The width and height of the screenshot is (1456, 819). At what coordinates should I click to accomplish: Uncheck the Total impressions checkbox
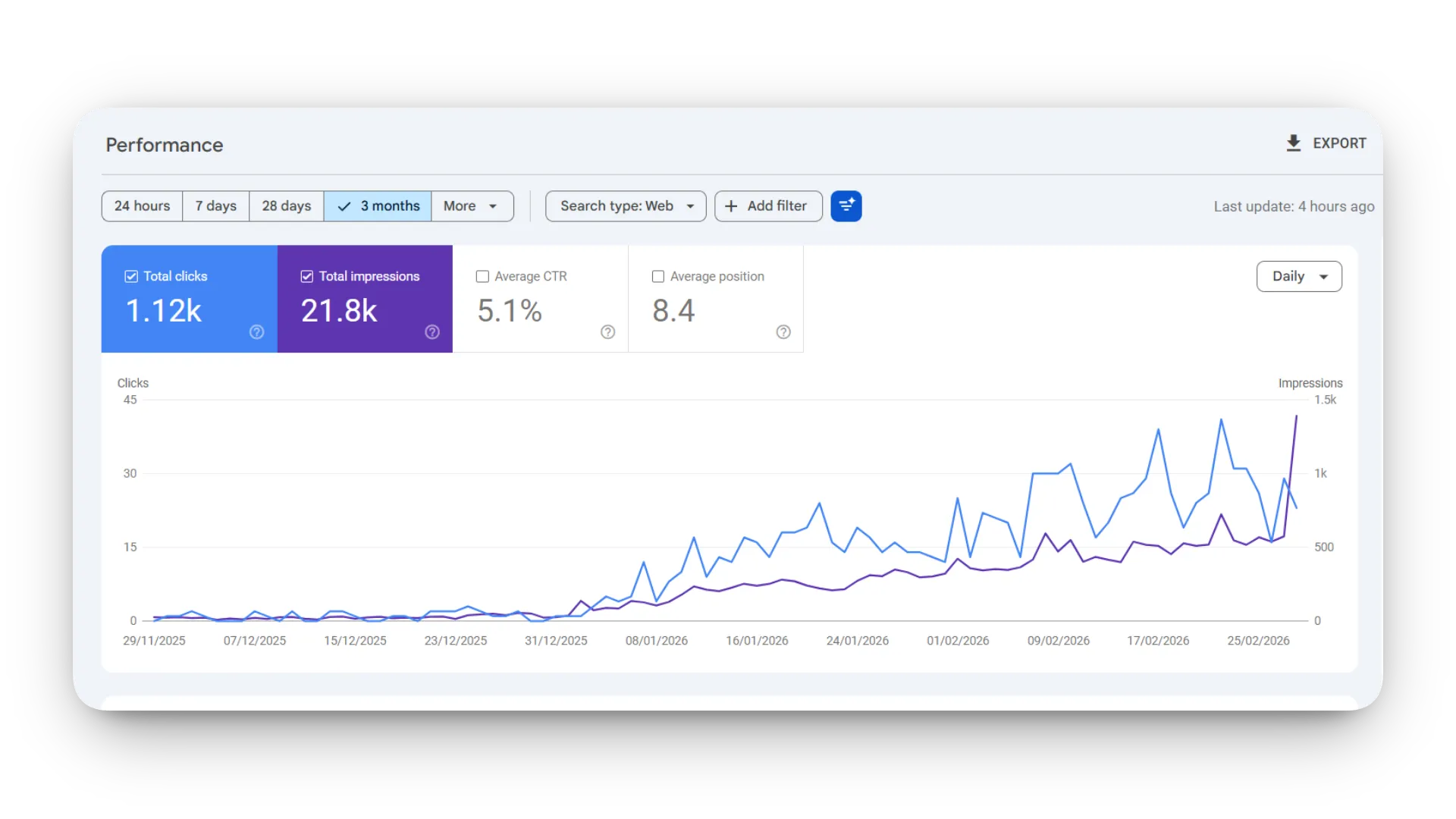307,277
